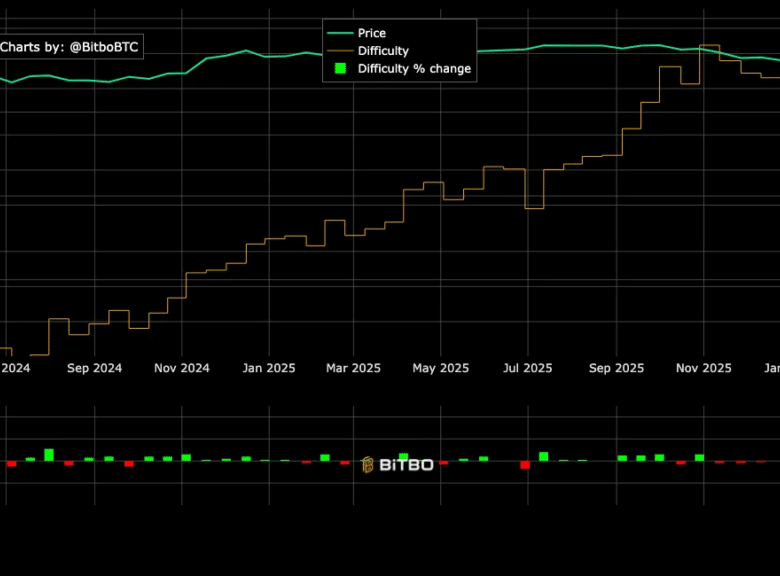Click the green square legend marker
Viewport: 780px width, 576px height.
340,69
